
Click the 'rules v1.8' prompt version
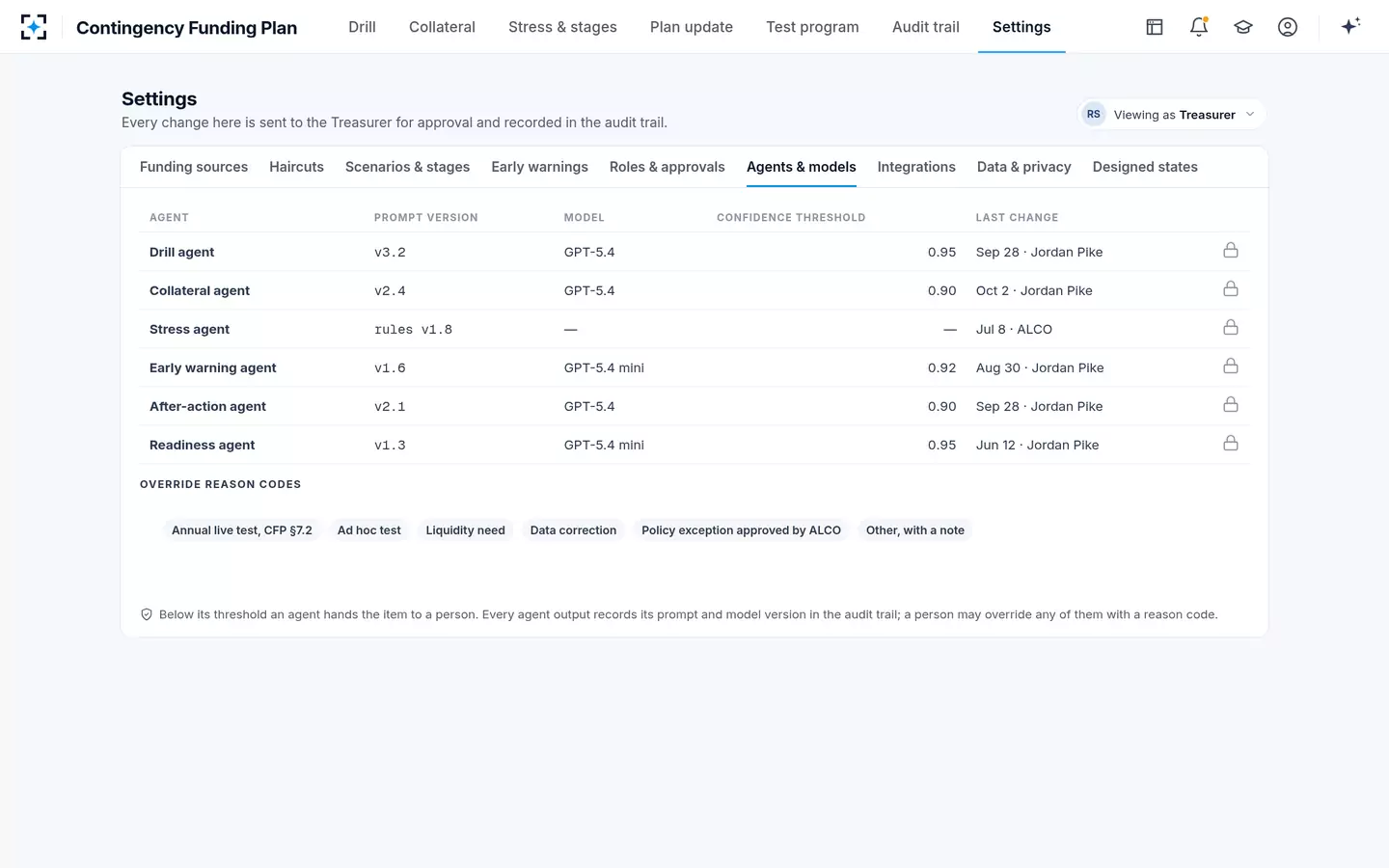tap(413, 329)
